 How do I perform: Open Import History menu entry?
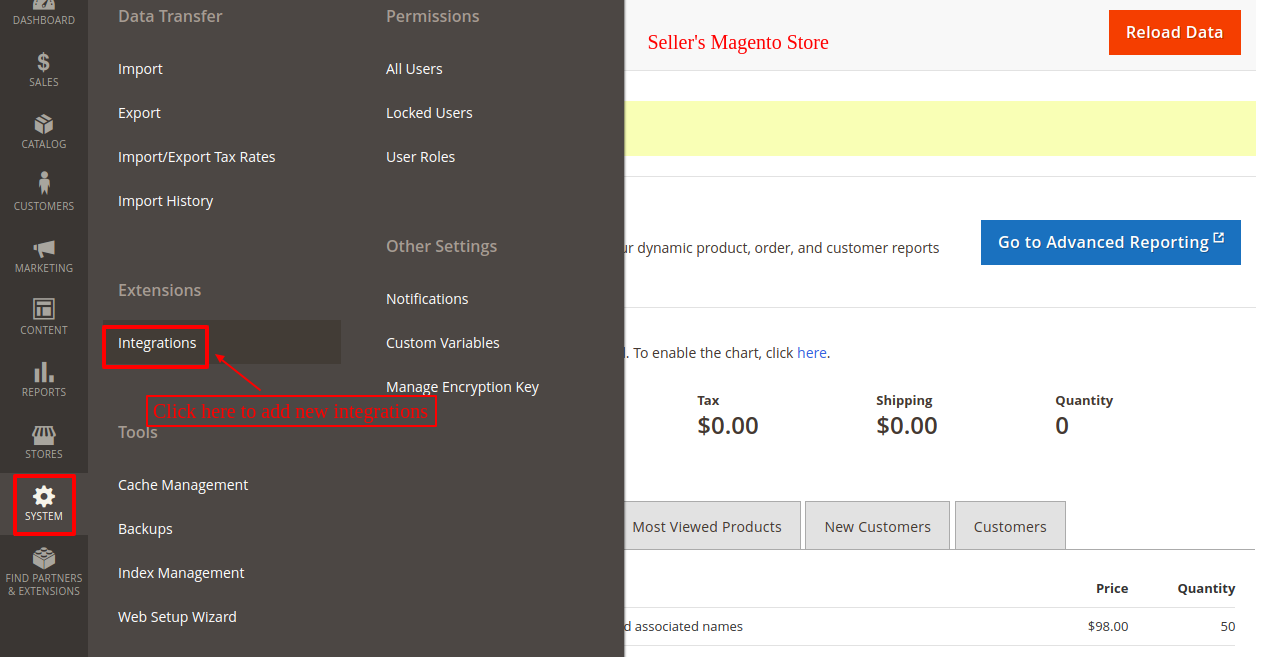[x=165, y=201]
